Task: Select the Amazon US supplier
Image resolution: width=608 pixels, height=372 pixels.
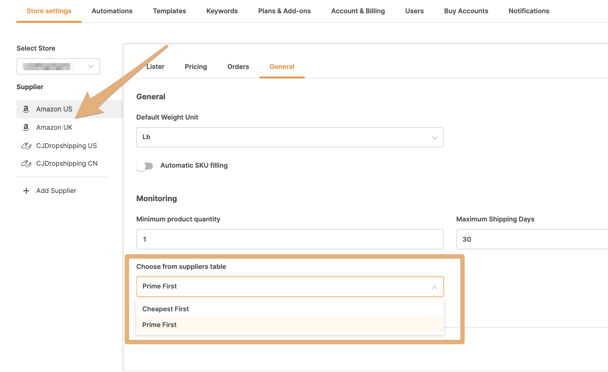Action: (x=69, y=109)
